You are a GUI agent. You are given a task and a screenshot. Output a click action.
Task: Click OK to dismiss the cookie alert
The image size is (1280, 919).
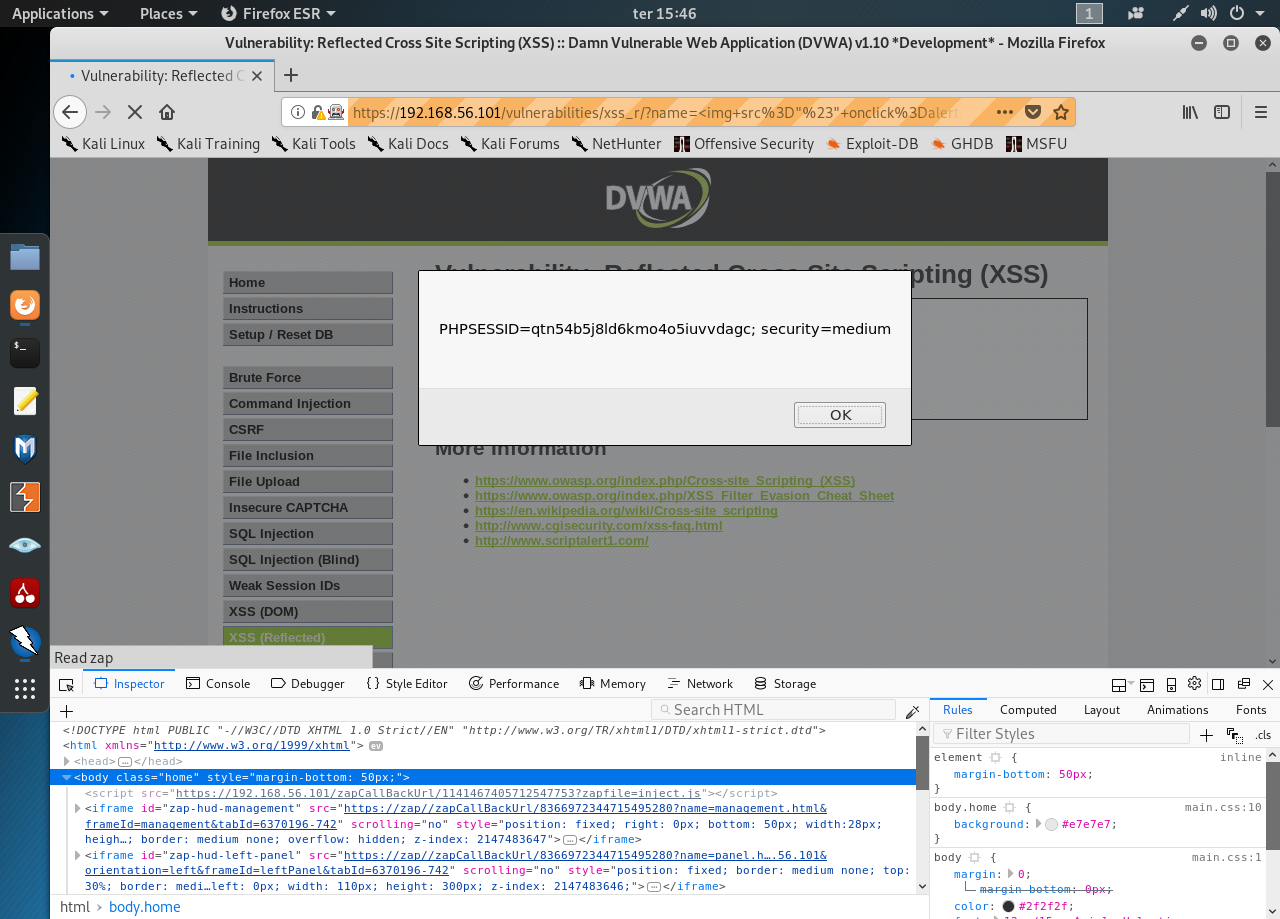pos(840,415)
